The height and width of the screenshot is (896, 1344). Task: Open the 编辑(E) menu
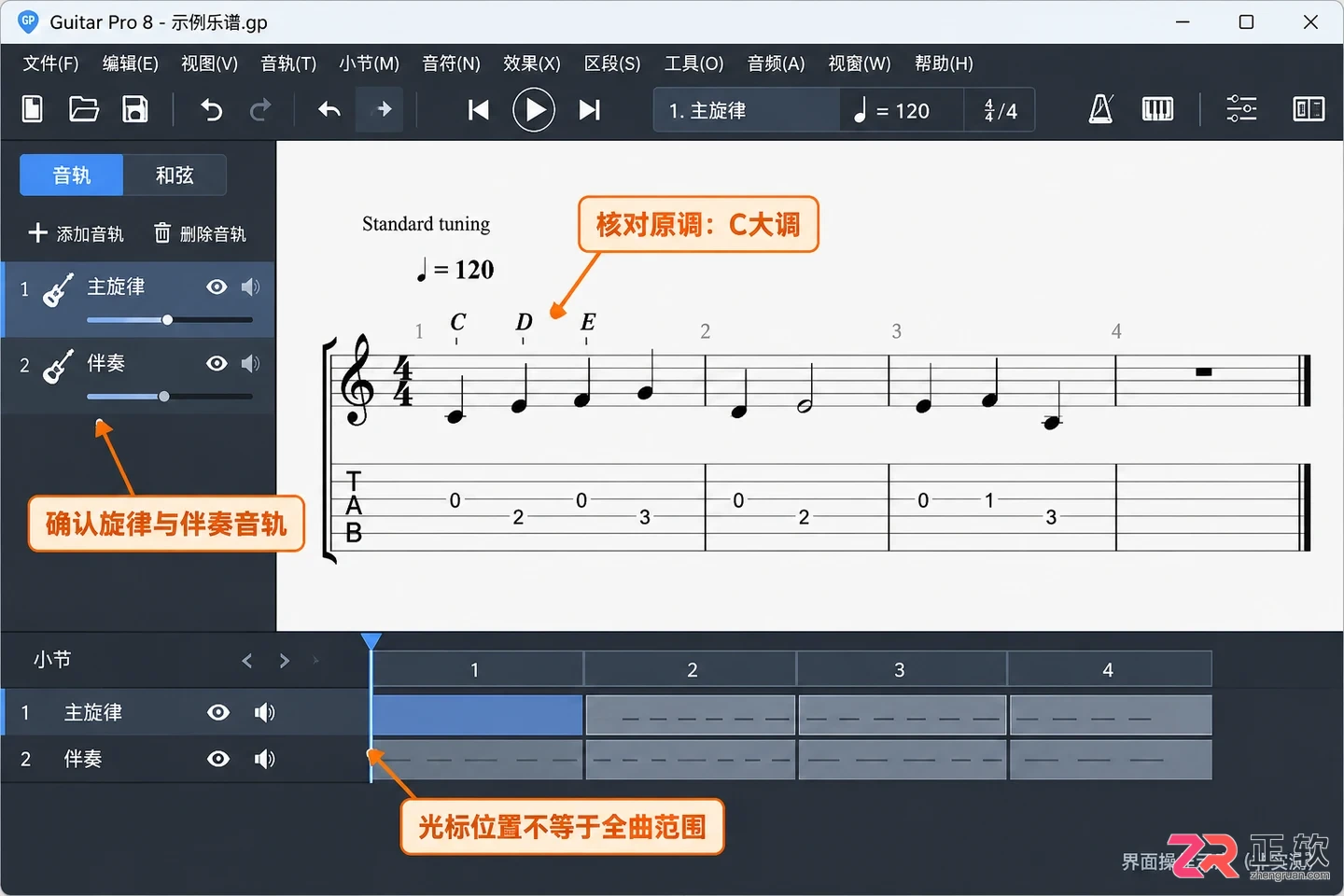(130, 63)
